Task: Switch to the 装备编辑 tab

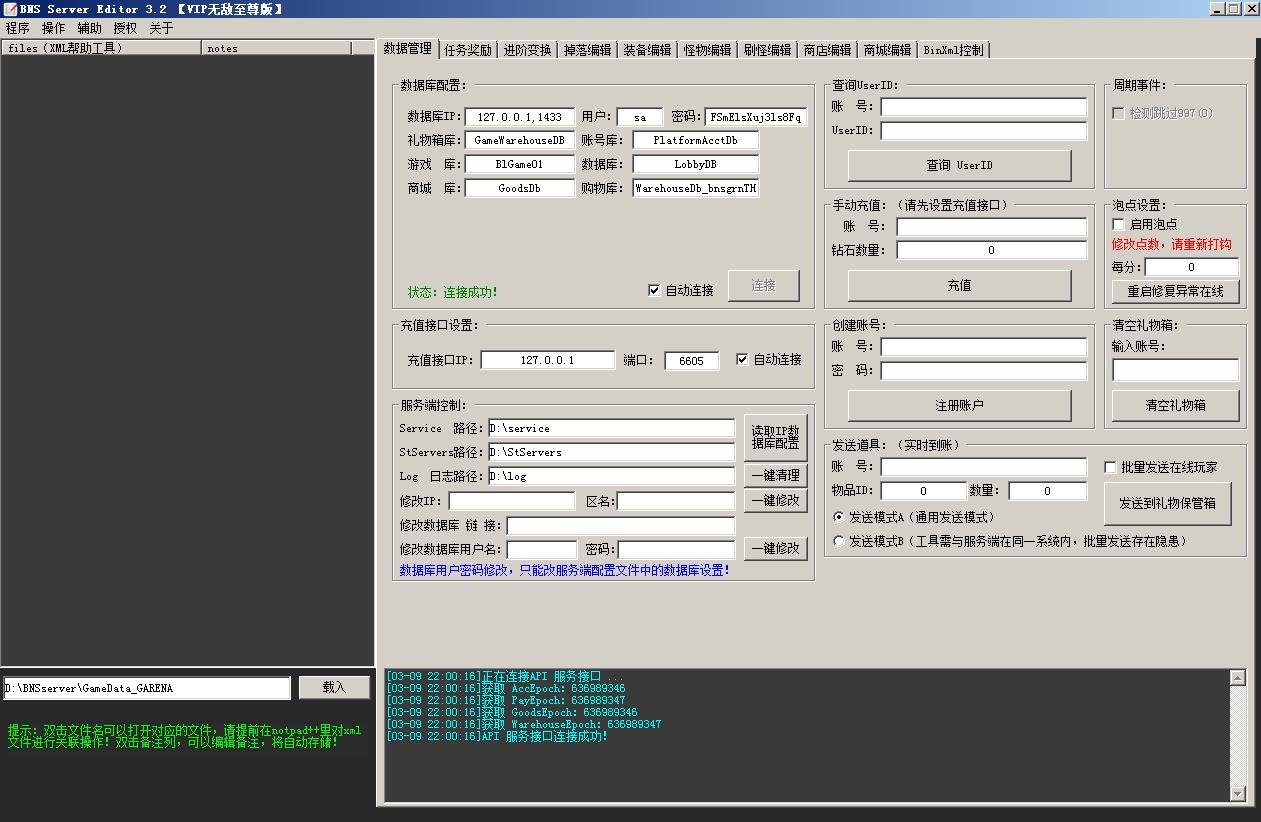Action: (x=647, y=50)
